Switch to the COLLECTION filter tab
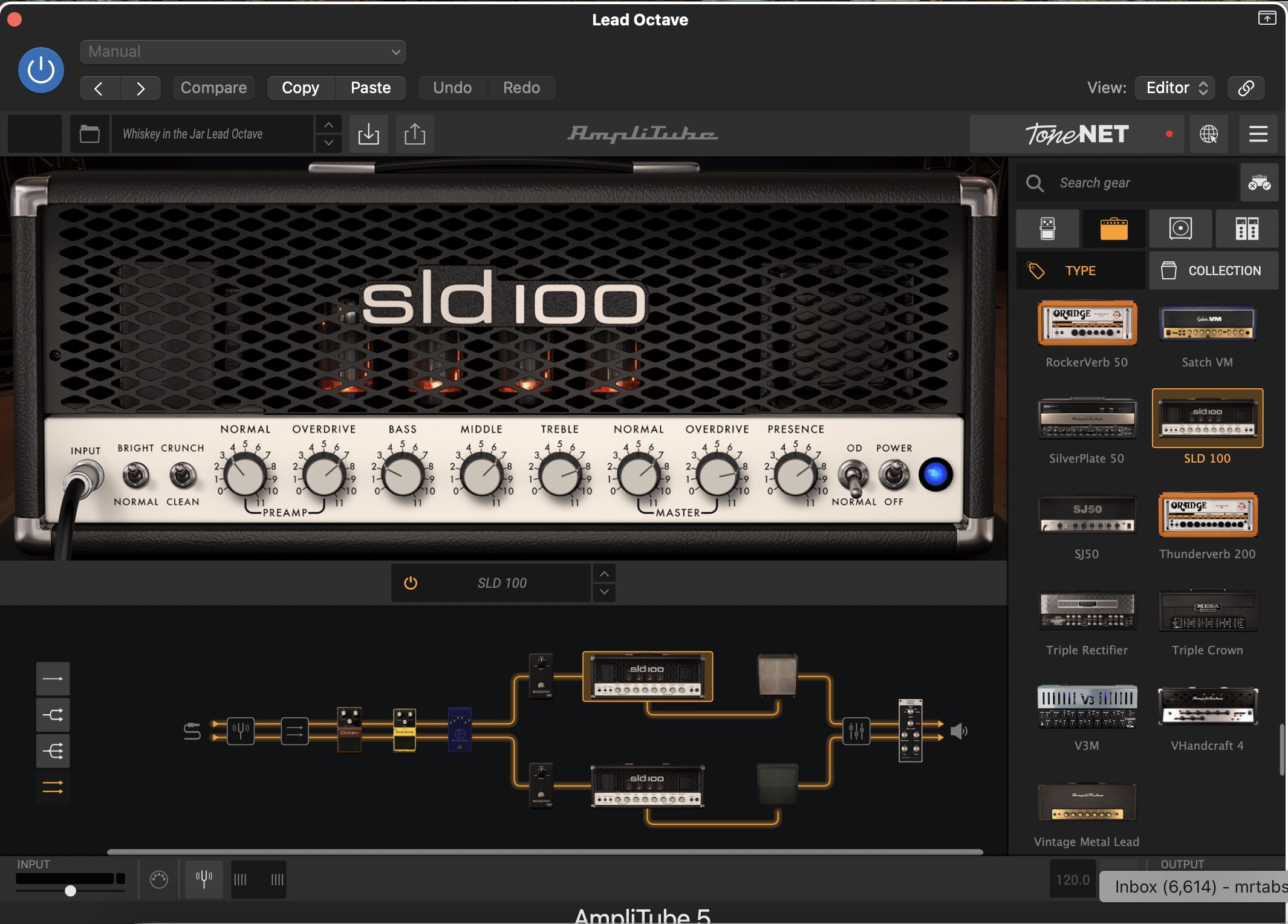Screen dimensions: 1288x924 1214,270
